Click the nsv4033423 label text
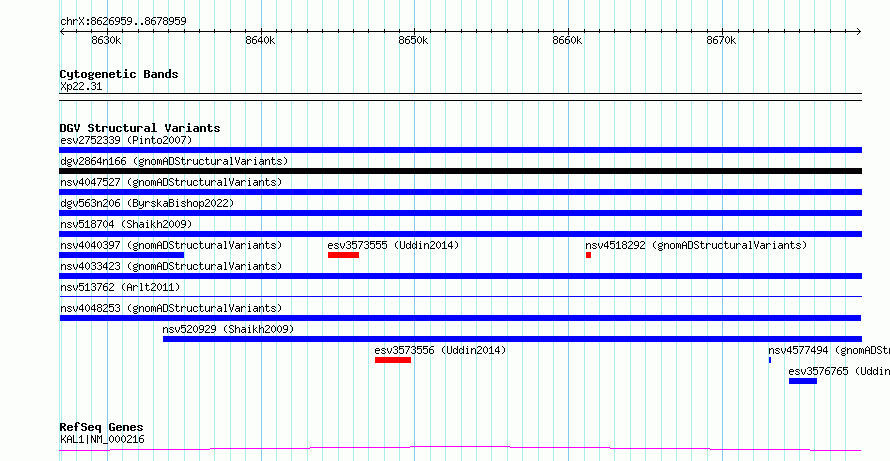The width and height of the screenshot is (890, 461). tap(171, 266)
